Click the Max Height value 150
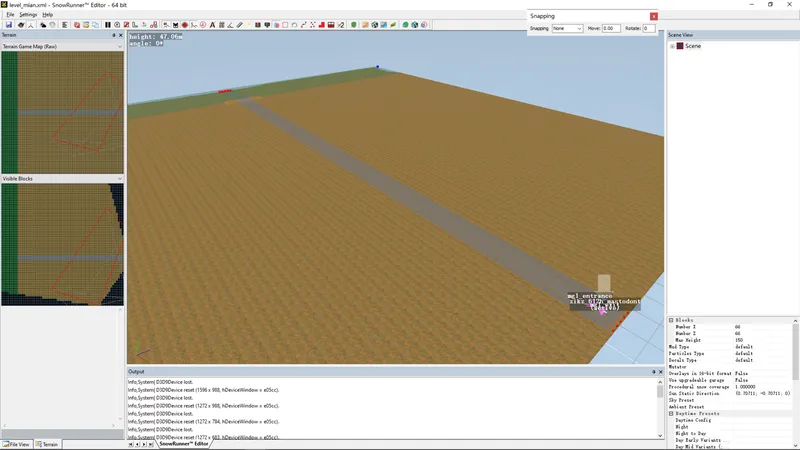 point(738,340)
